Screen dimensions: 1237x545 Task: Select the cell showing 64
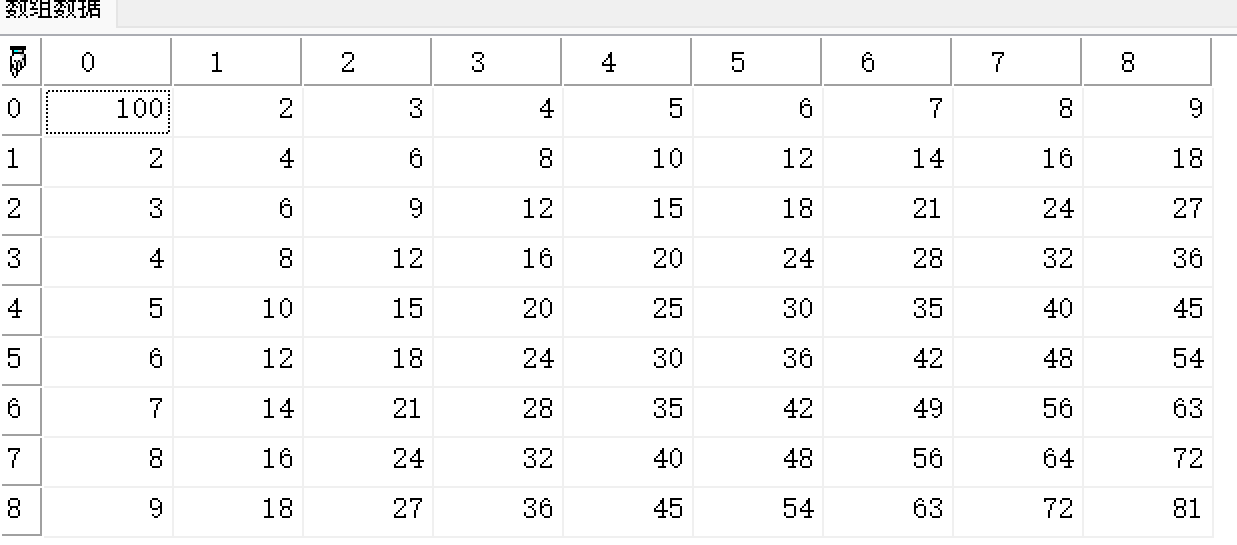coord(1018,460)
